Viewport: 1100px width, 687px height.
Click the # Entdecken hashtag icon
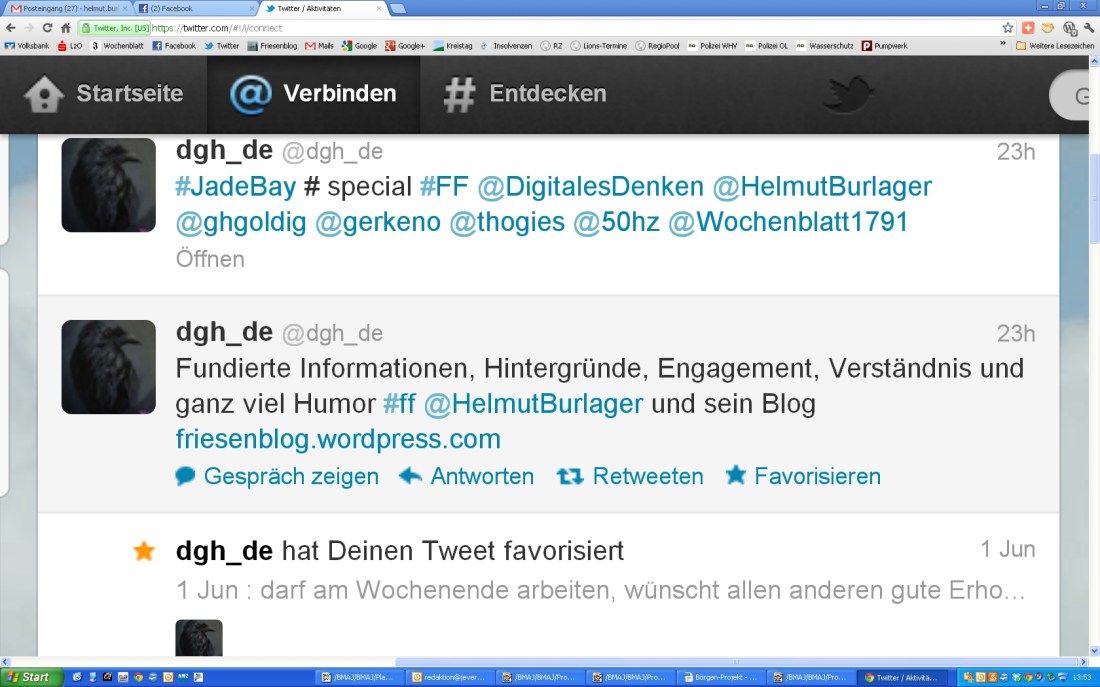point(459,95)
